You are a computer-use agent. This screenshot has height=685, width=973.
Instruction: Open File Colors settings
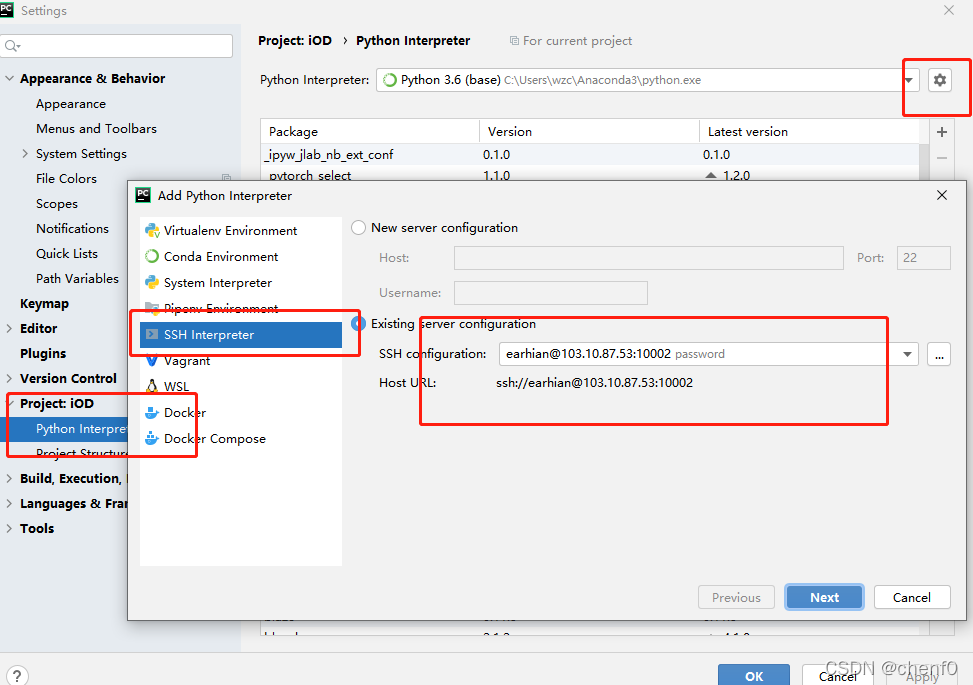pyautogui.click(x=66, y=179)
